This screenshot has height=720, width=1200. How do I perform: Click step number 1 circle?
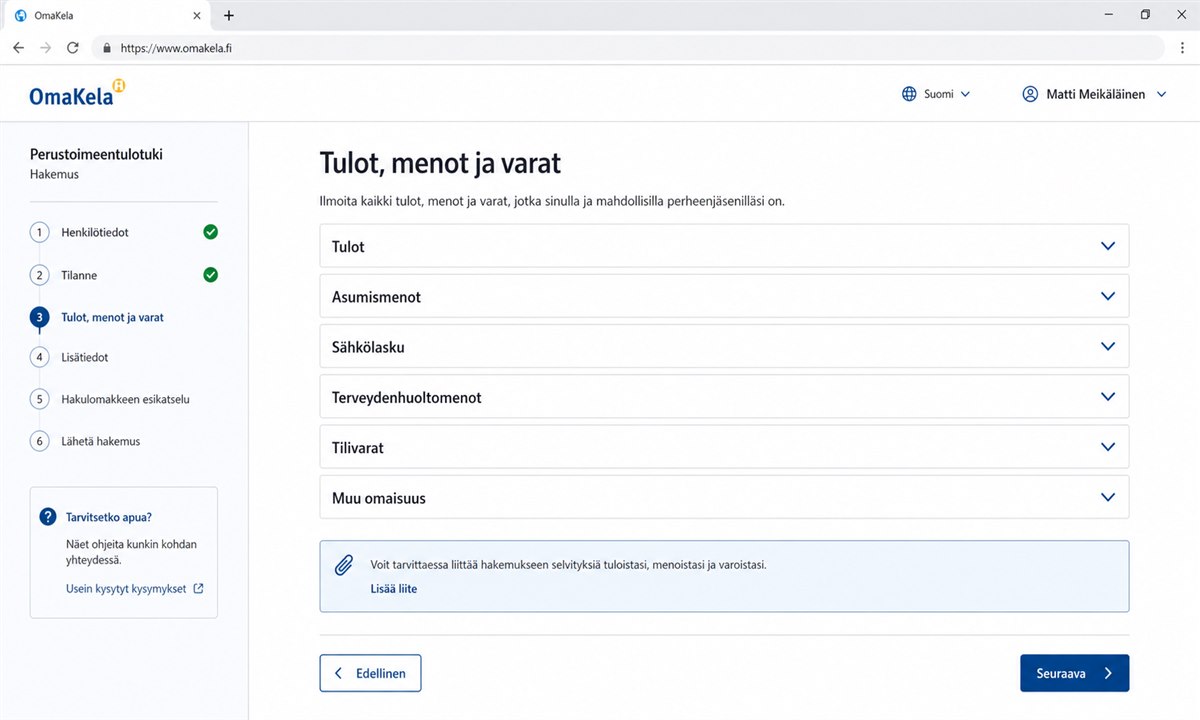(39, 232)
